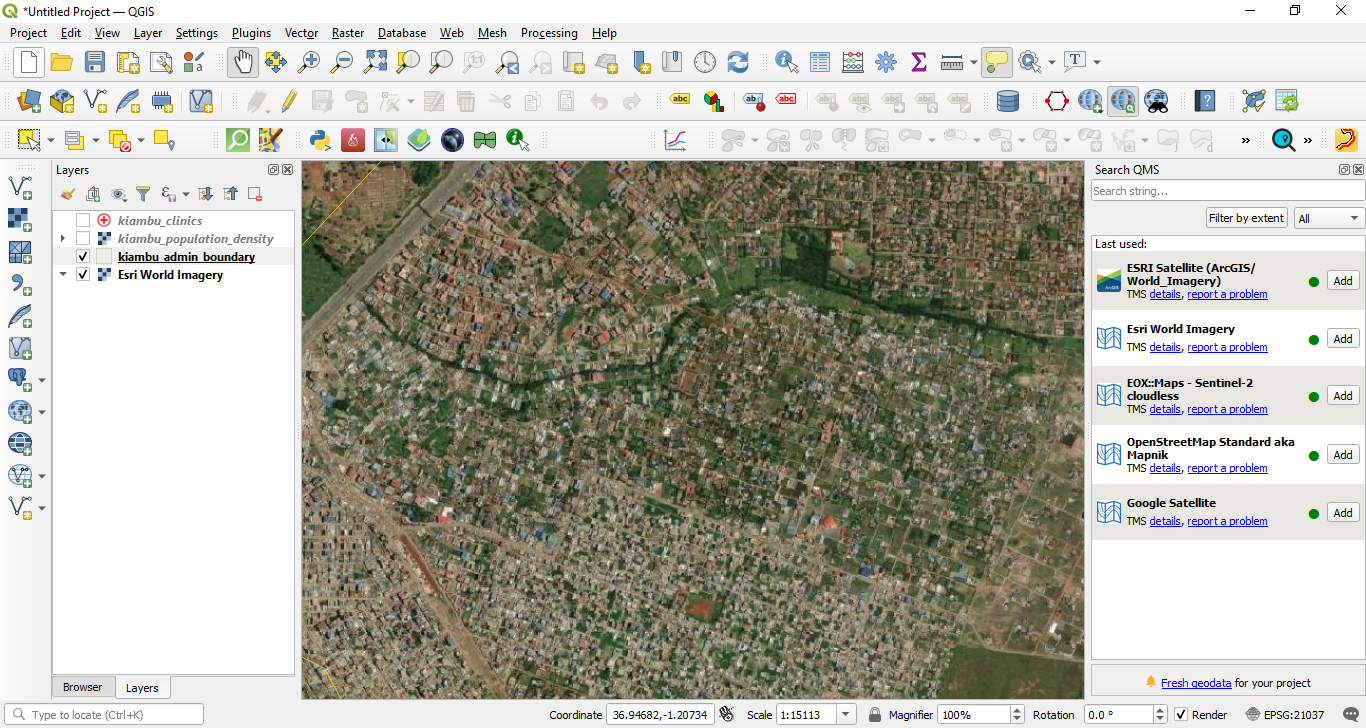
Task: Open the Add PostGIS layer dropdown arrow
Action: point(42,380)
